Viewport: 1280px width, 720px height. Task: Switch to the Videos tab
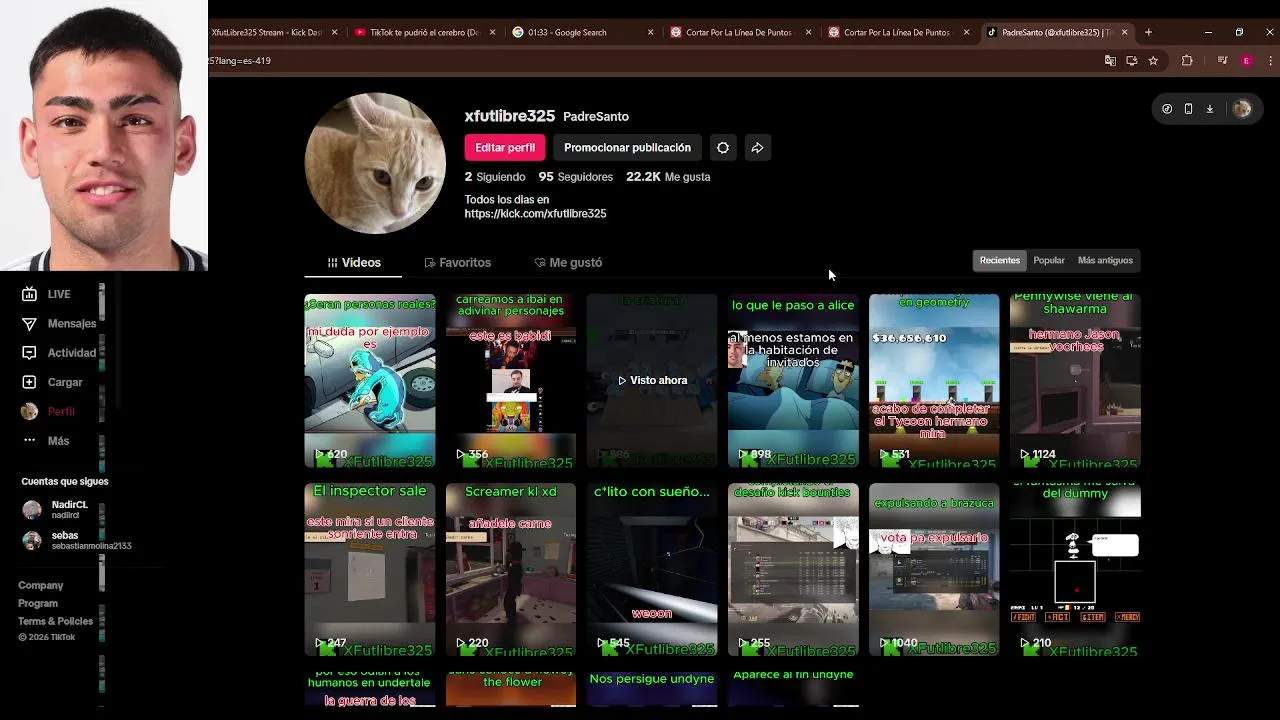click(x=353, y=262)
